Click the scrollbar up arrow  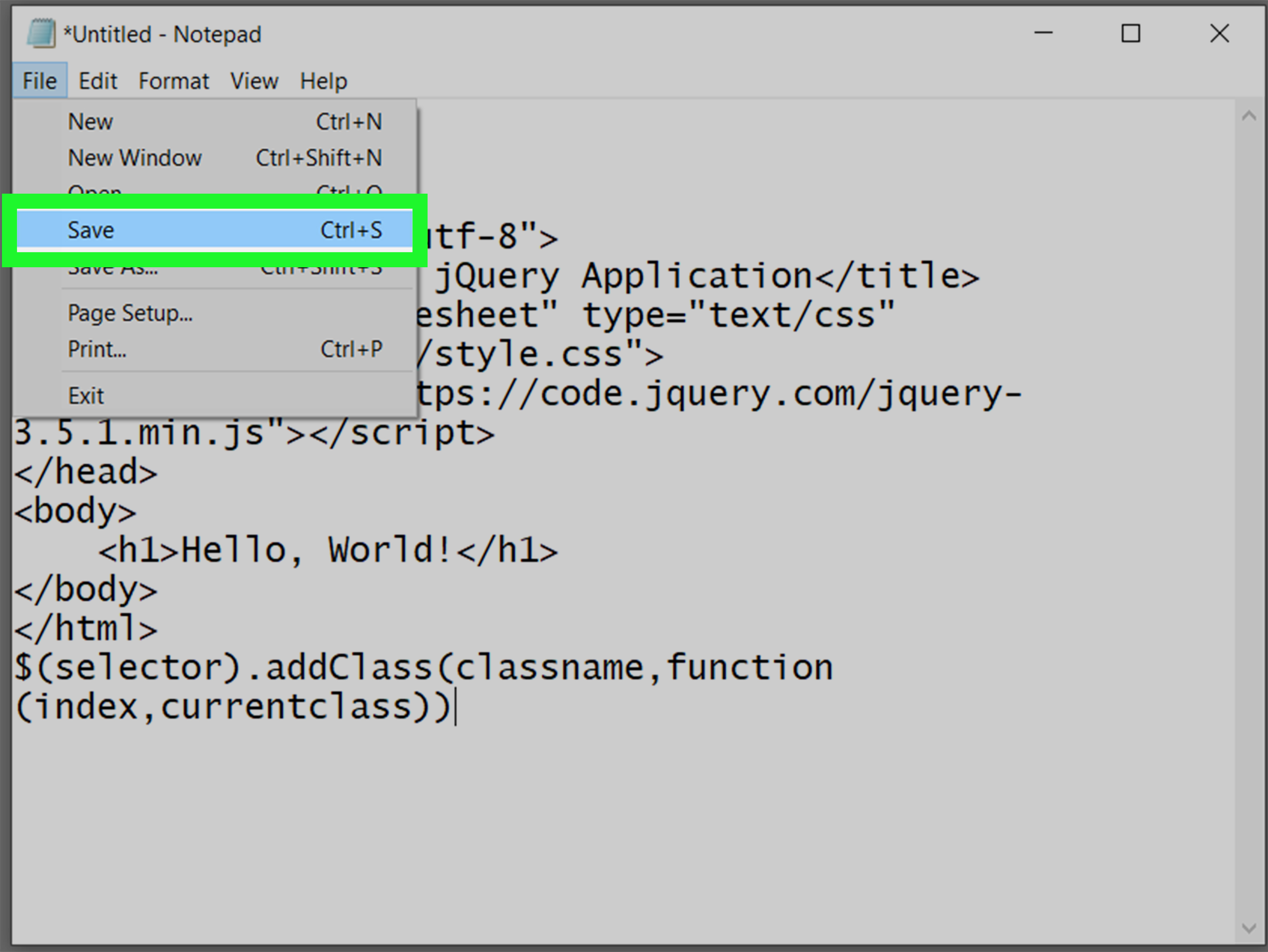1249,116
